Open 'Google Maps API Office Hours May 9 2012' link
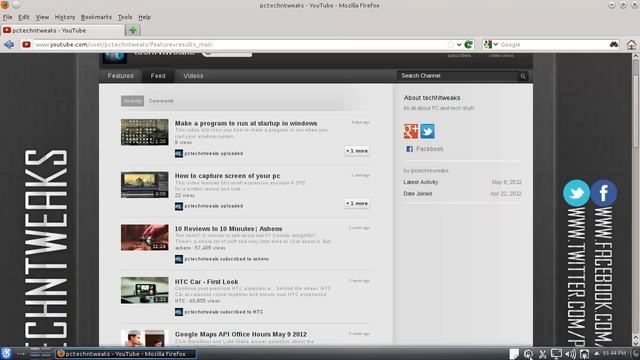The width and height of the screenshot is (640, 360). (x=240, y=334)
